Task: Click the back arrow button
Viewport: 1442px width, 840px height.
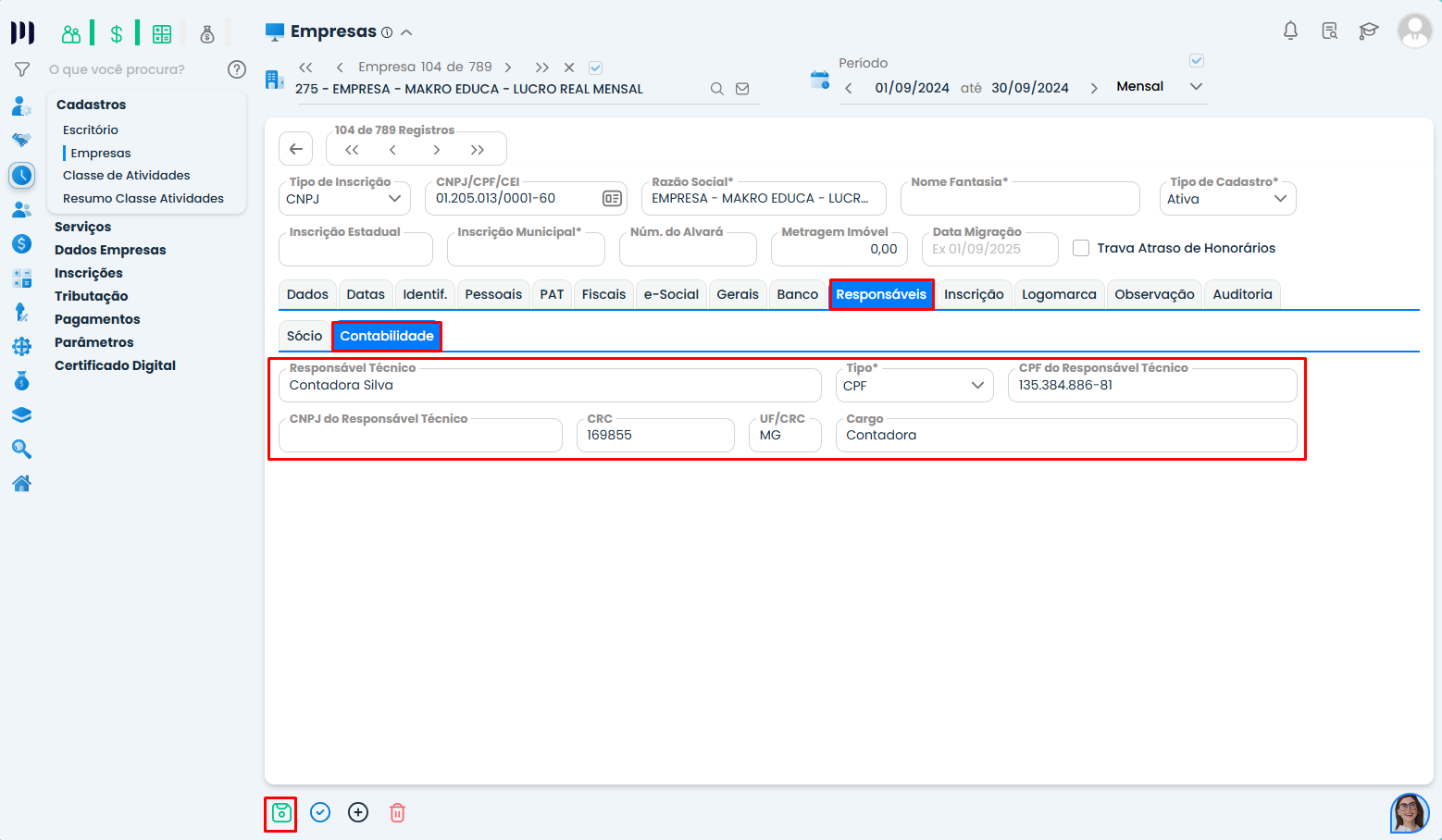Action: coord(296,149)
